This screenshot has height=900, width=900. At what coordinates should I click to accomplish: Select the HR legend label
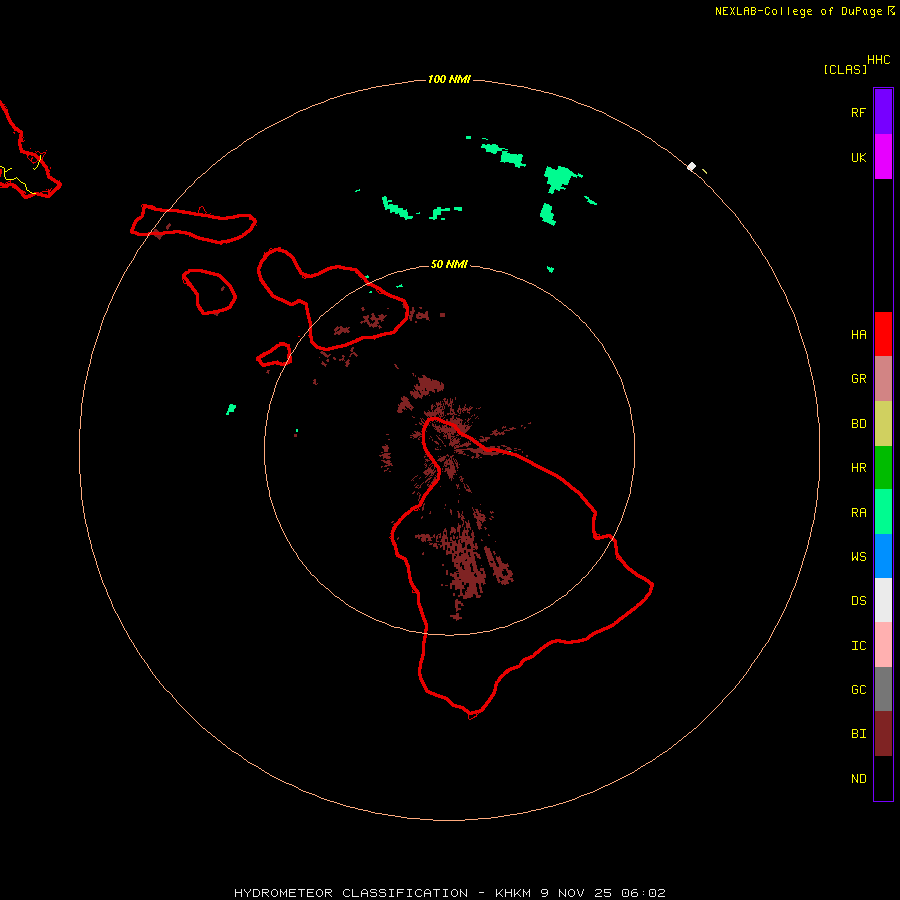(x=858, y=468)
